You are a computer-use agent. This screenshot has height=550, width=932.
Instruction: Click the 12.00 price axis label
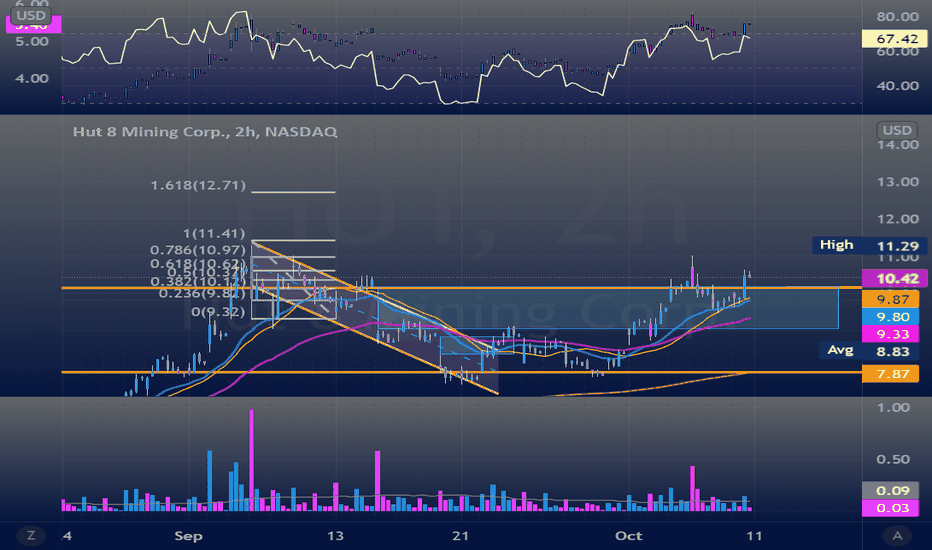(898, 219)
